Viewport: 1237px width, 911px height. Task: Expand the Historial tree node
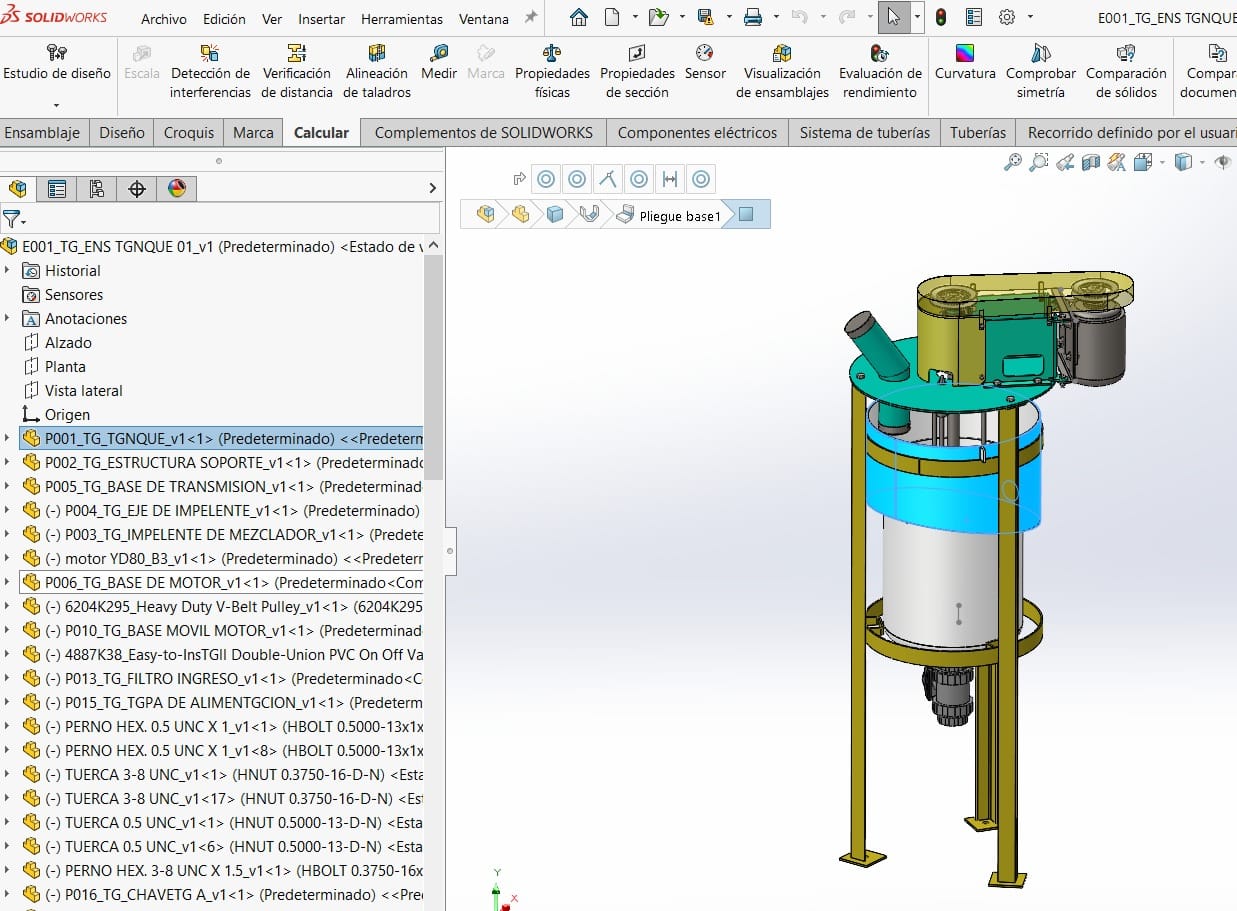8,271
